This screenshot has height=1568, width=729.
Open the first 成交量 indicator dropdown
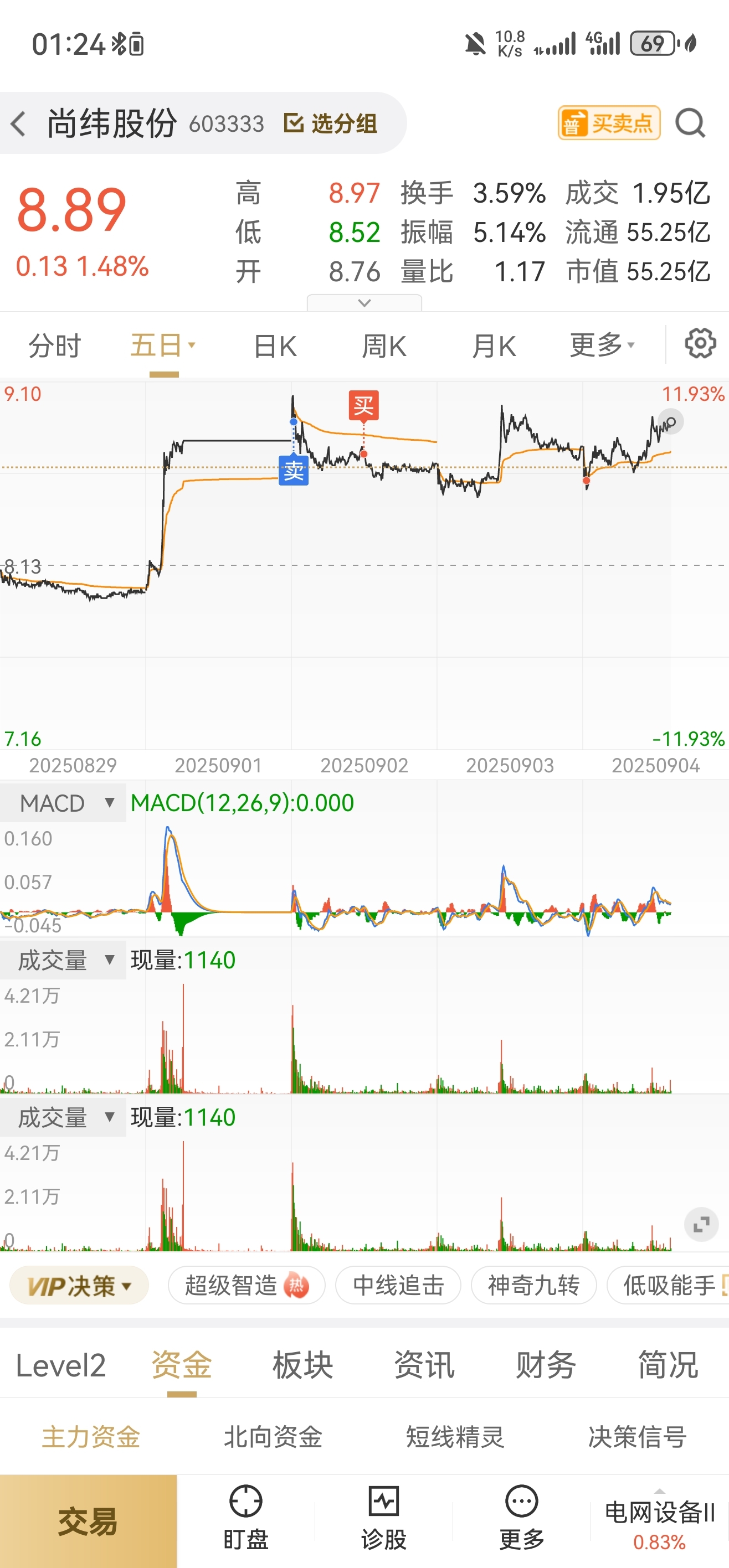pyautogui.click(x=63, y=960)
